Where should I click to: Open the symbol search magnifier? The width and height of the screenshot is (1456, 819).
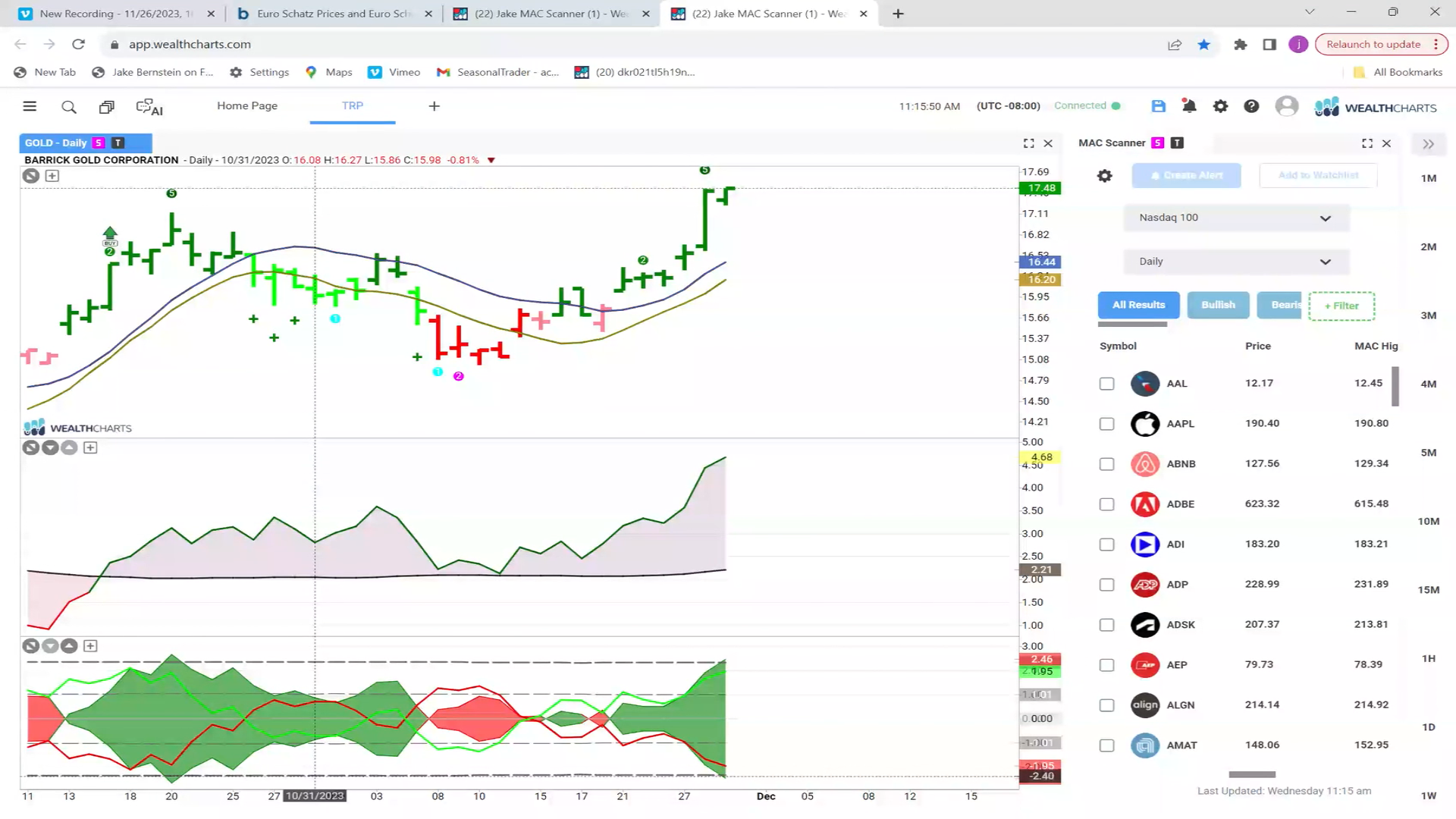point(69,107)
